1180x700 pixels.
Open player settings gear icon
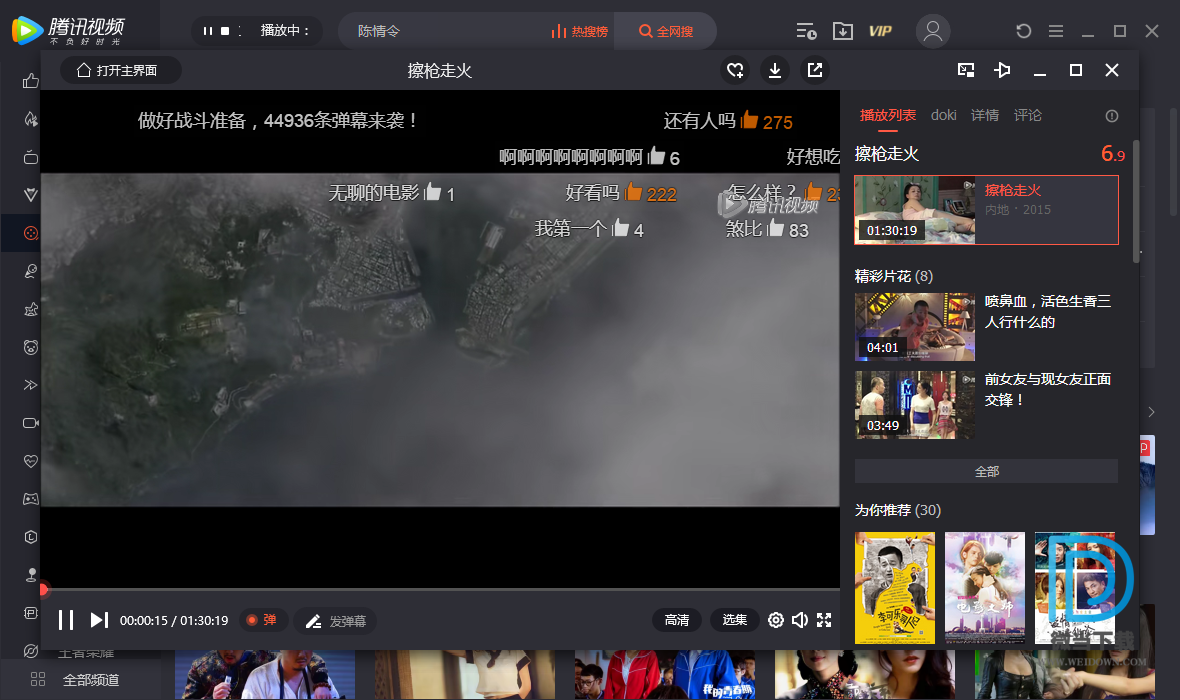tap(776, 619)
